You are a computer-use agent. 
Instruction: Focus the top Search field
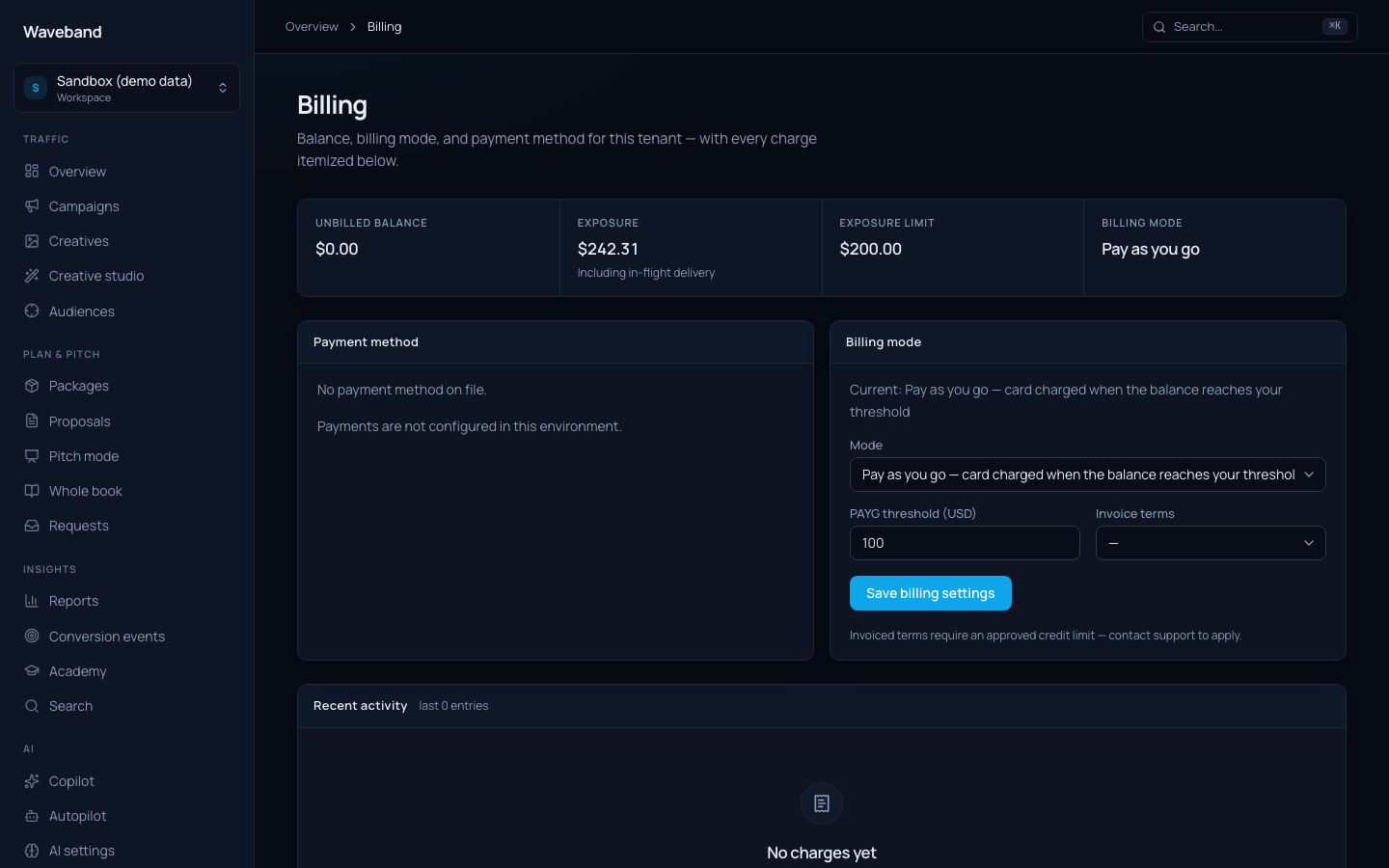point(1249,27)
